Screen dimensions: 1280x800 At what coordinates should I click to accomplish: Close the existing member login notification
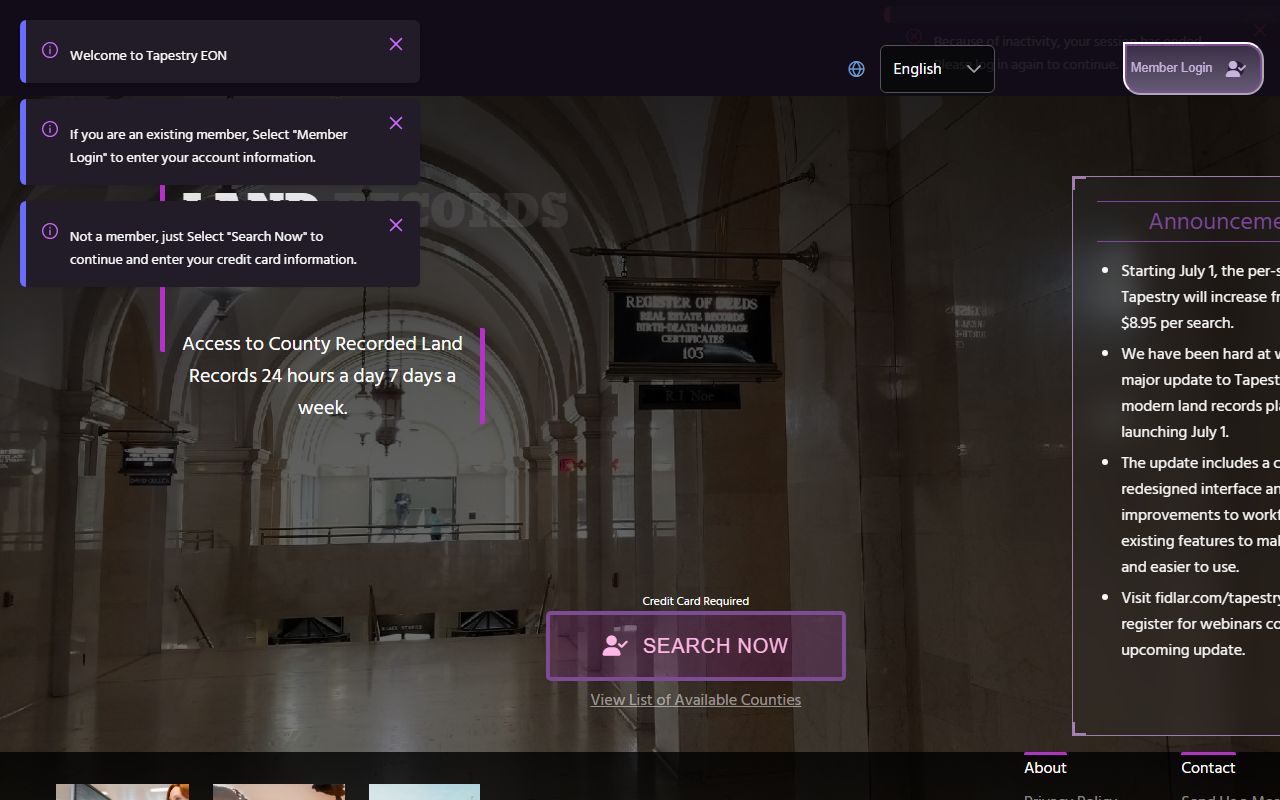point(396,123)
